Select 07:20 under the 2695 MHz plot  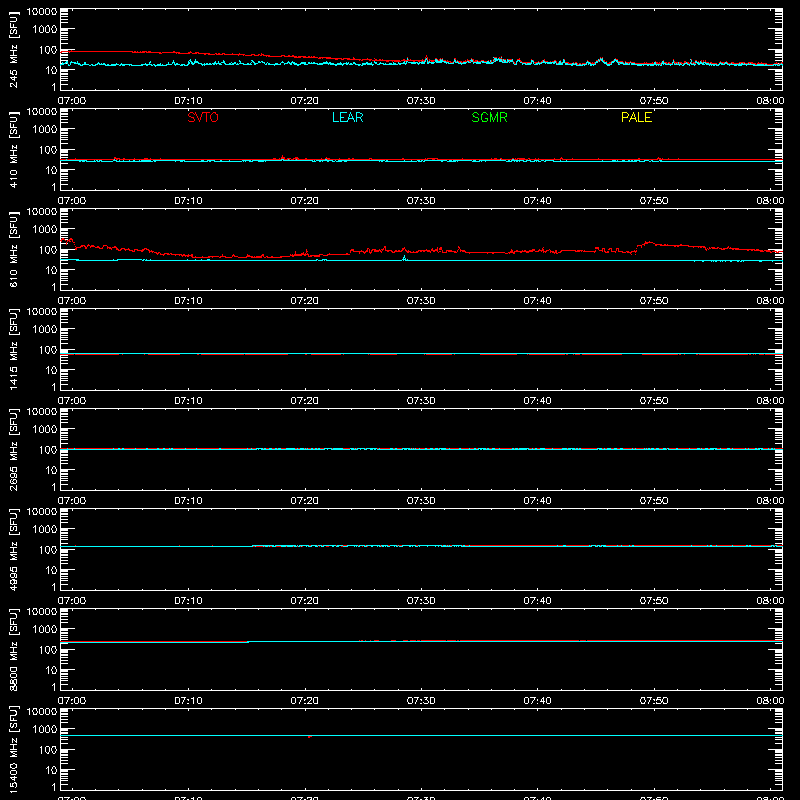click(x=305, y=501)
